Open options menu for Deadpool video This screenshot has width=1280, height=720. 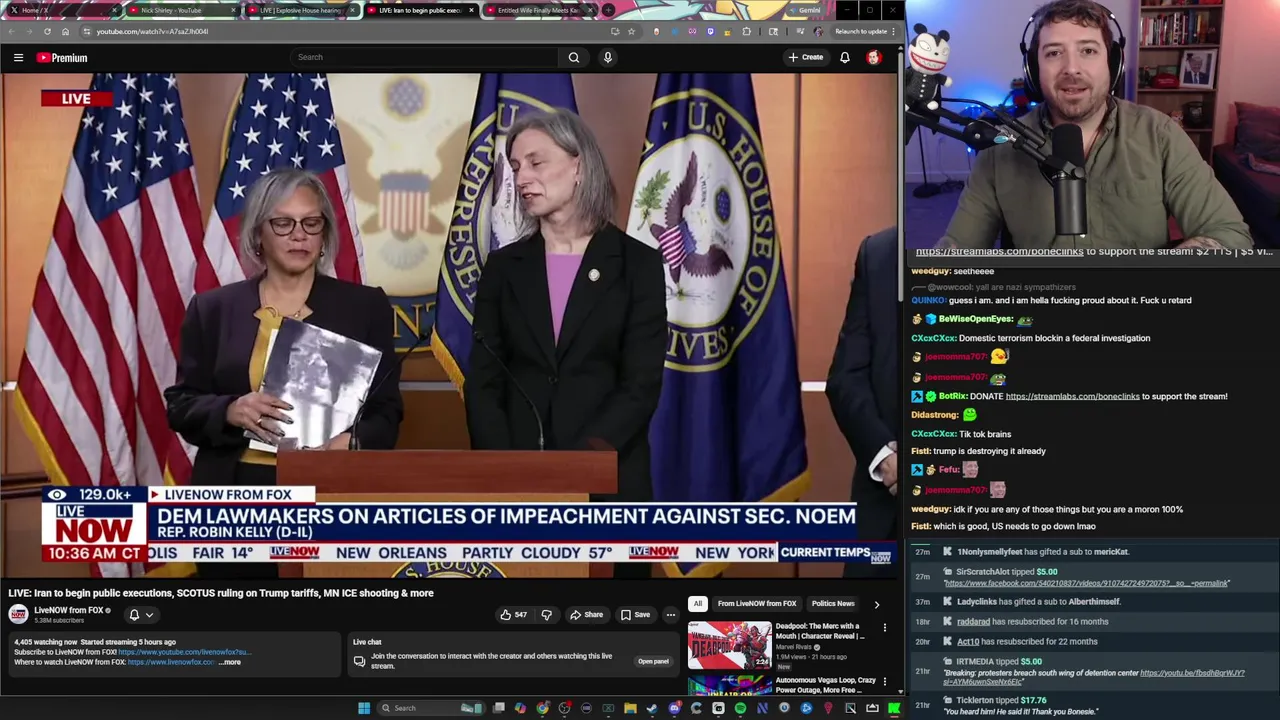click(884, 628)
